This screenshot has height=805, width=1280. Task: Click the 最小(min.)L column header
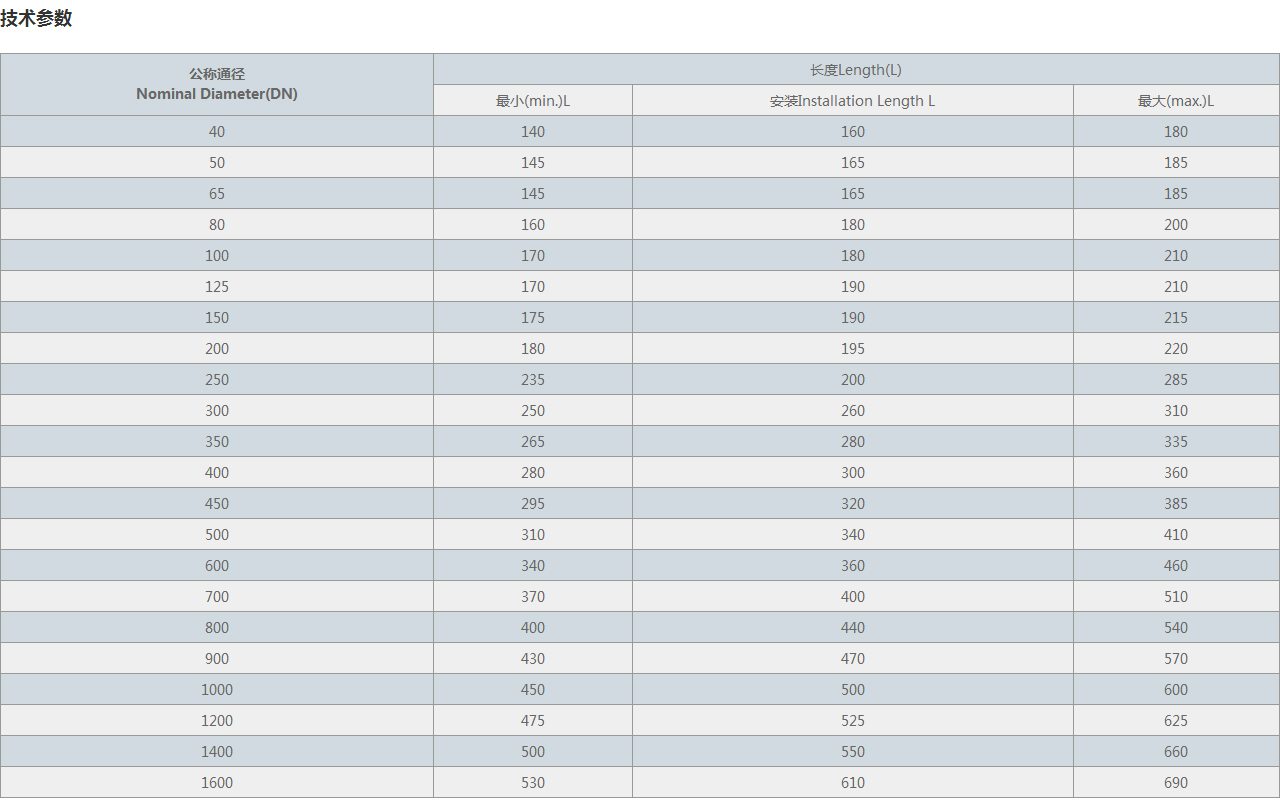(533, 101)
